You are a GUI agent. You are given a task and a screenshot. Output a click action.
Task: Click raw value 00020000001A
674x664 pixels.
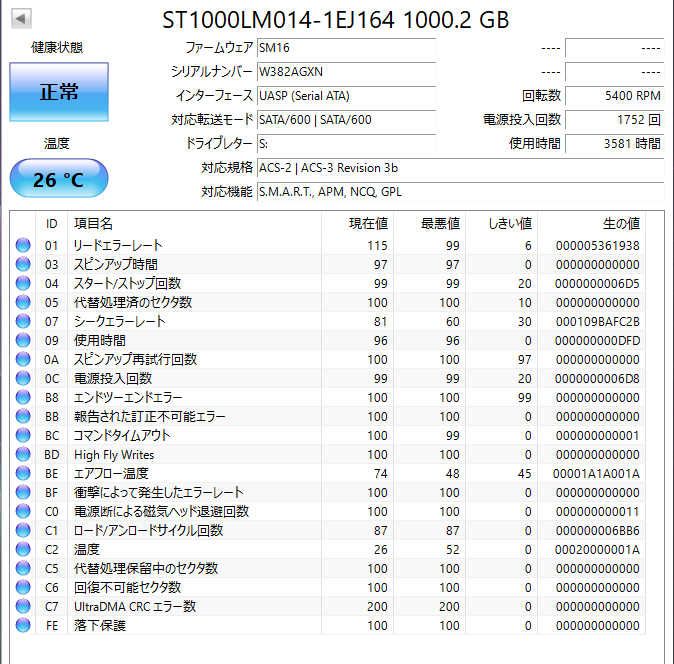point(597,550)
